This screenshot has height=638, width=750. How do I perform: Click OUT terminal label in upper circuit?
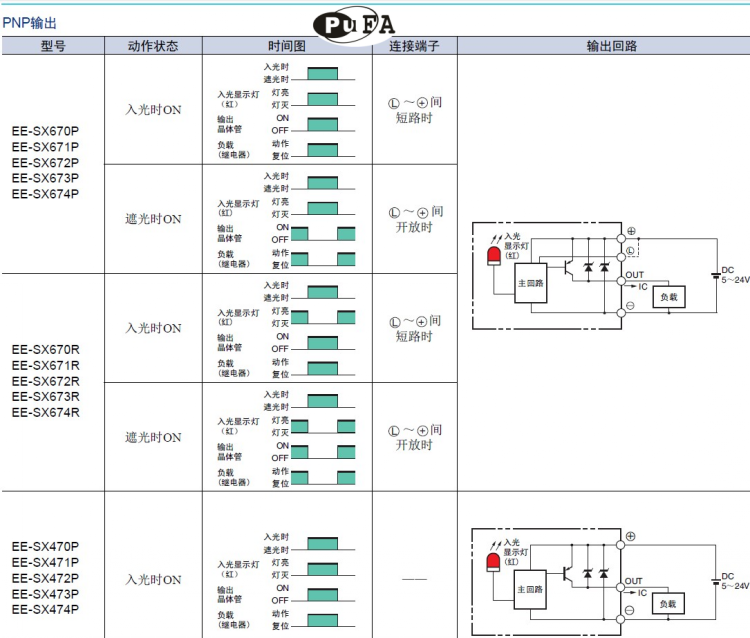[635, 275]
